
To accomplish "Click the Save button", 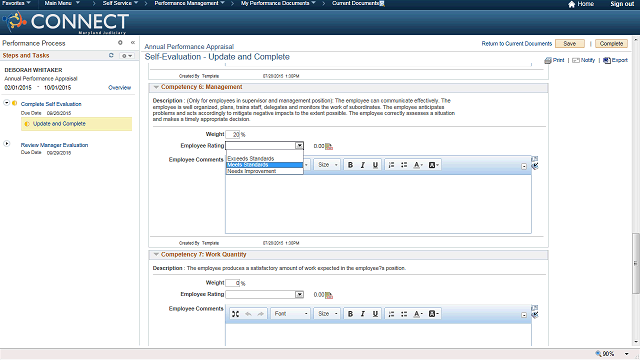I will point(570,44).
